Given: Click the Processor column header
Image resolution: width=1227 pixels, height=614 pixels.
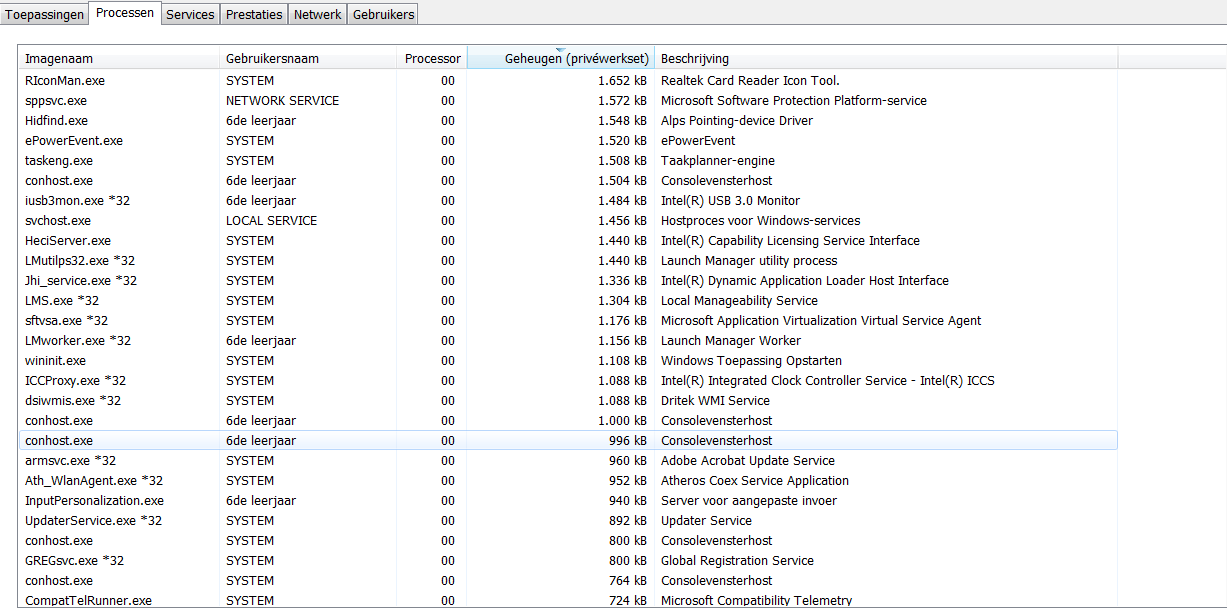Looking at the screenshot, I should click(x=432, y=59).
